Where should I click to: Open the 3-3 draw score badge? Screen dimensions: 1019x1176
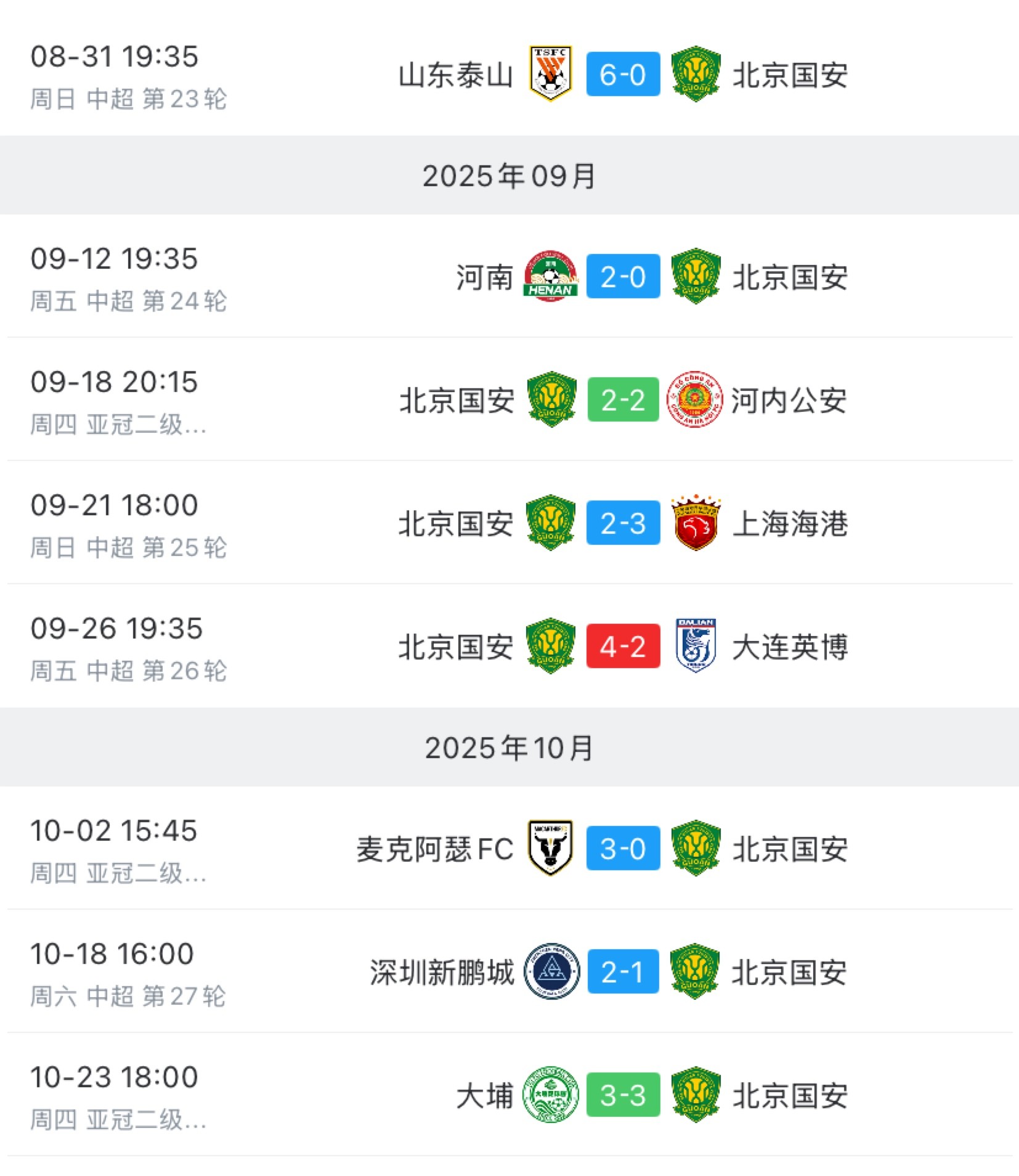point(623,1095)
